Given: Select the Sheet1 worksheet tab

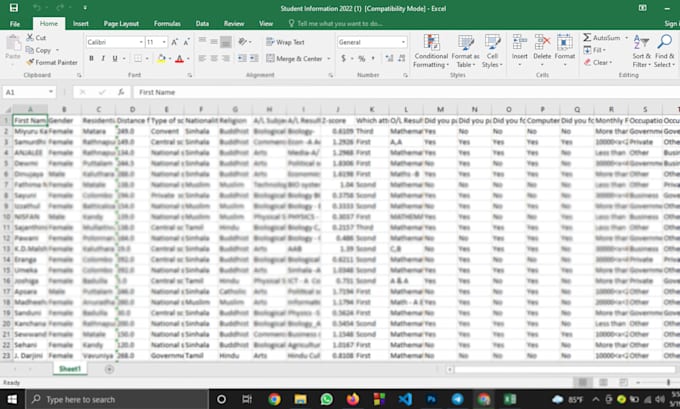Looking at the screenshot, I should pos(70,369).
